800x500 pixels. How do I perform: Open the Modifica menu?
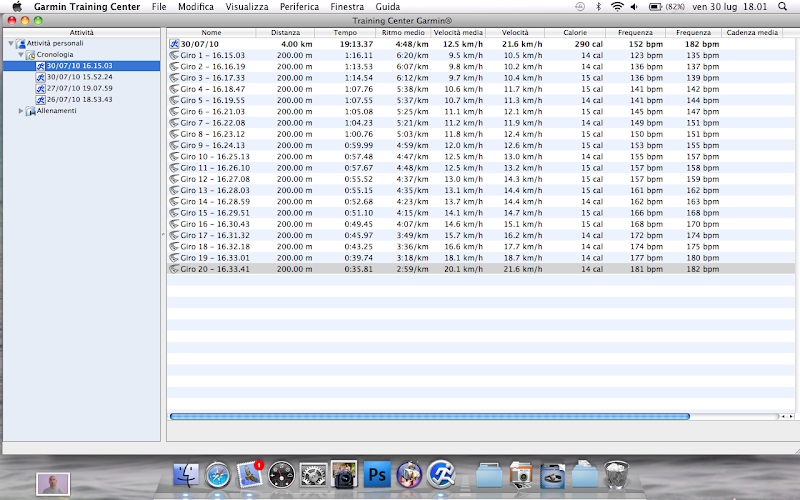click(x=196, y=7)
